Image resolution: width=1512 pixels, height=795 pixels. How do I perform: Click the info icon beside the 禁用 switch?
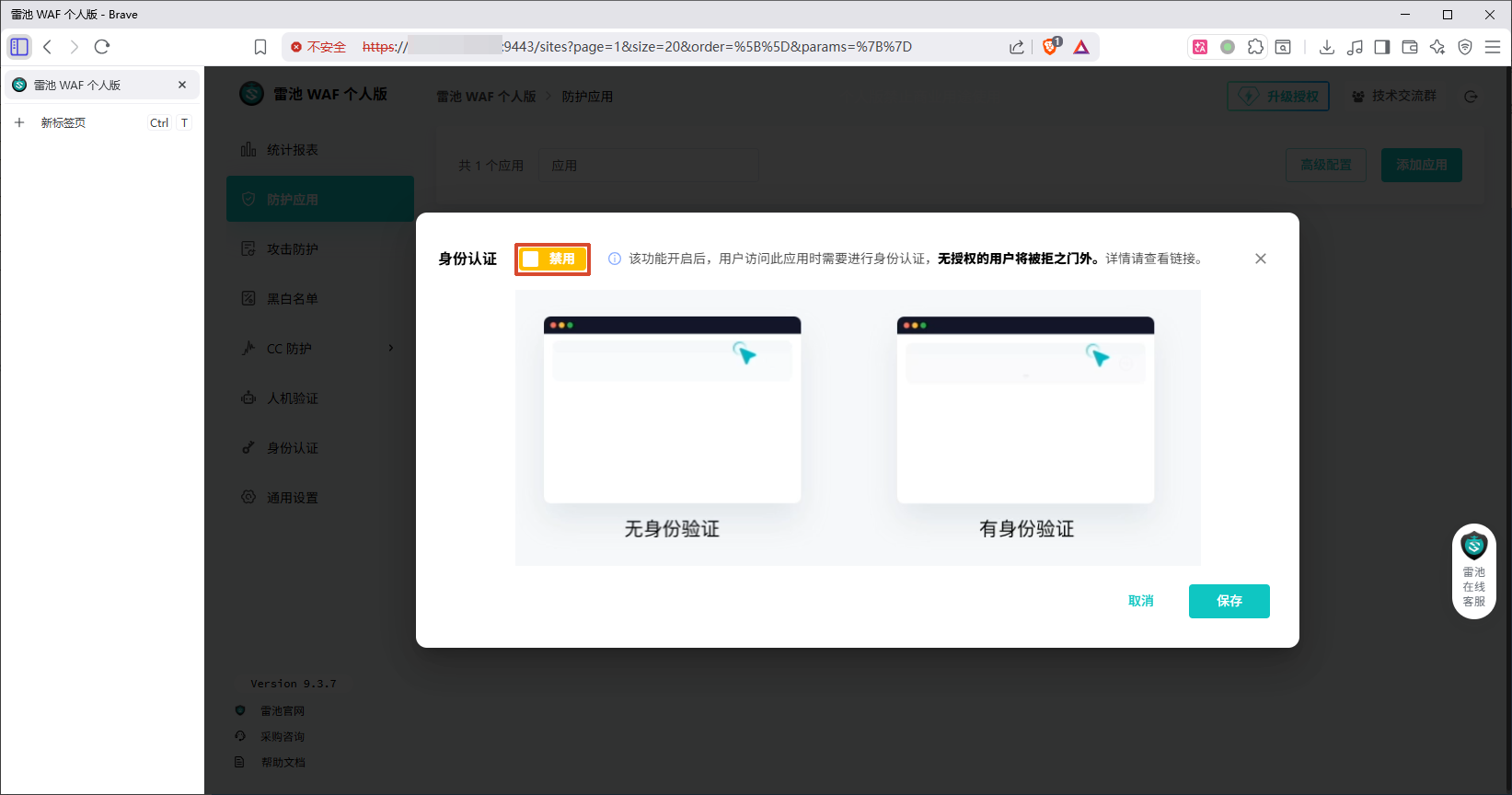click(615, 259)
